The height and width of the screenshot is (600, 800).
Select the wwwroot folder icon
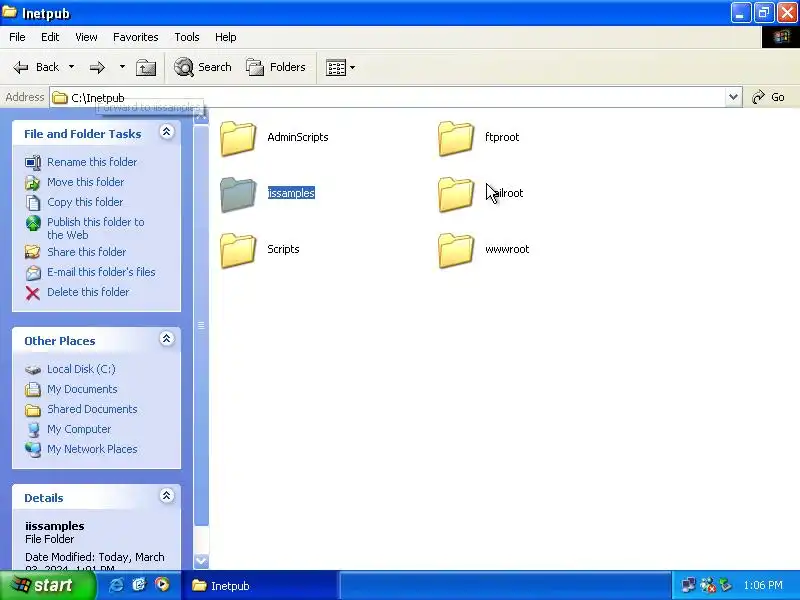pos(456,250)
